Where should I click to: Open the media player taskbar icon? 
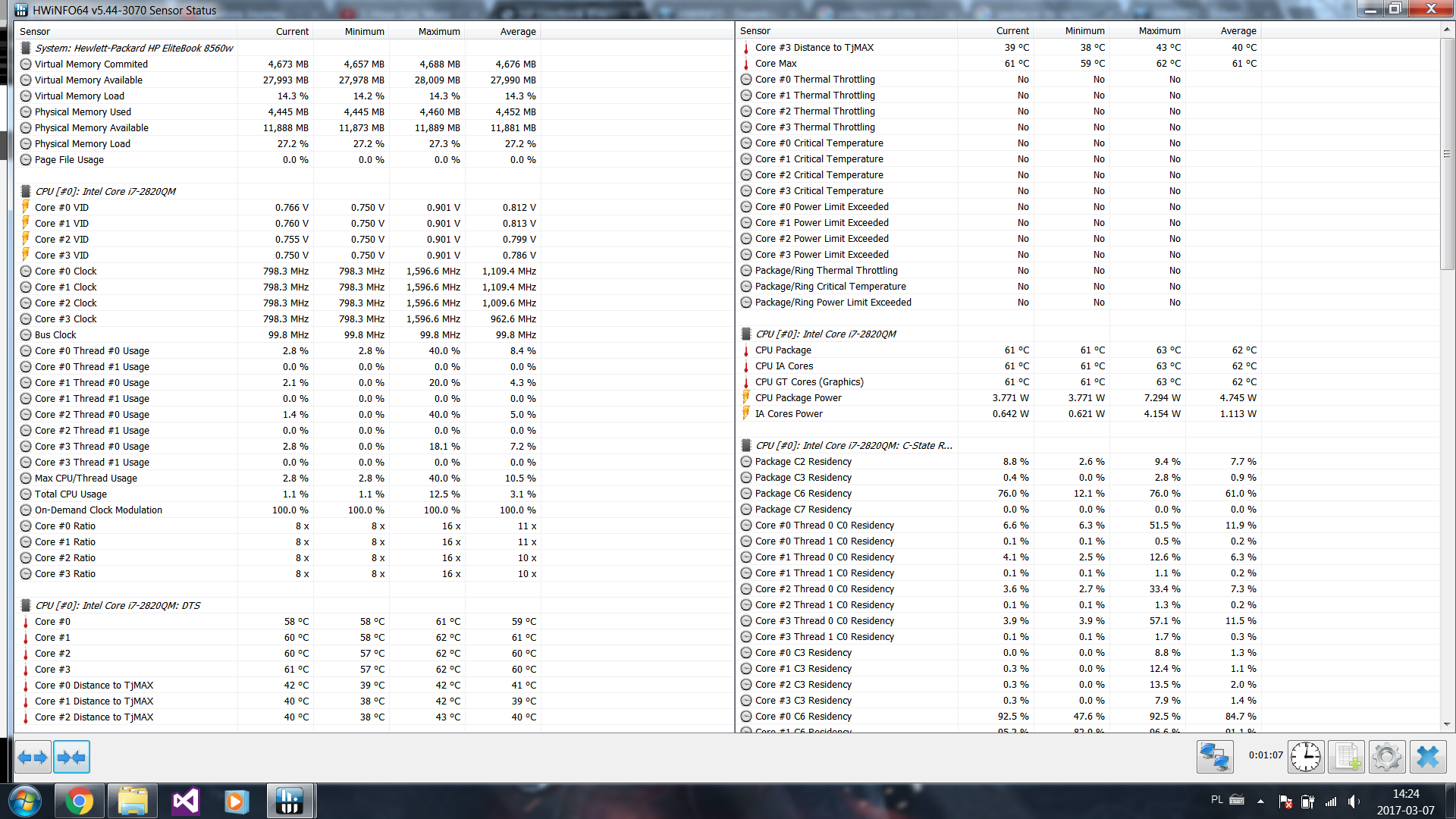point(237,801)
